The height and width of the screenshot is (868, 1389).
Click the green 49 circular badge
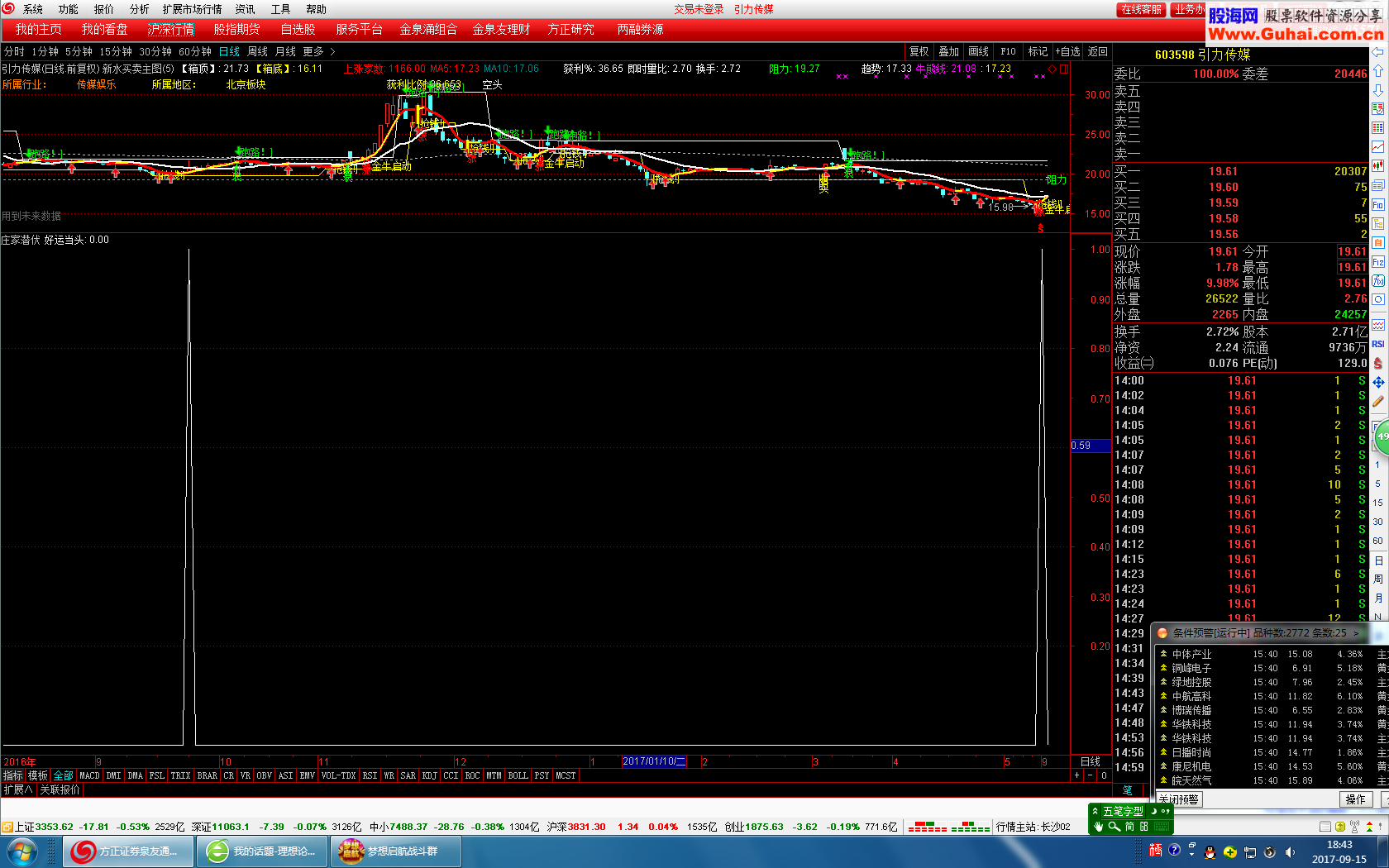click(x=1382, y=437)
